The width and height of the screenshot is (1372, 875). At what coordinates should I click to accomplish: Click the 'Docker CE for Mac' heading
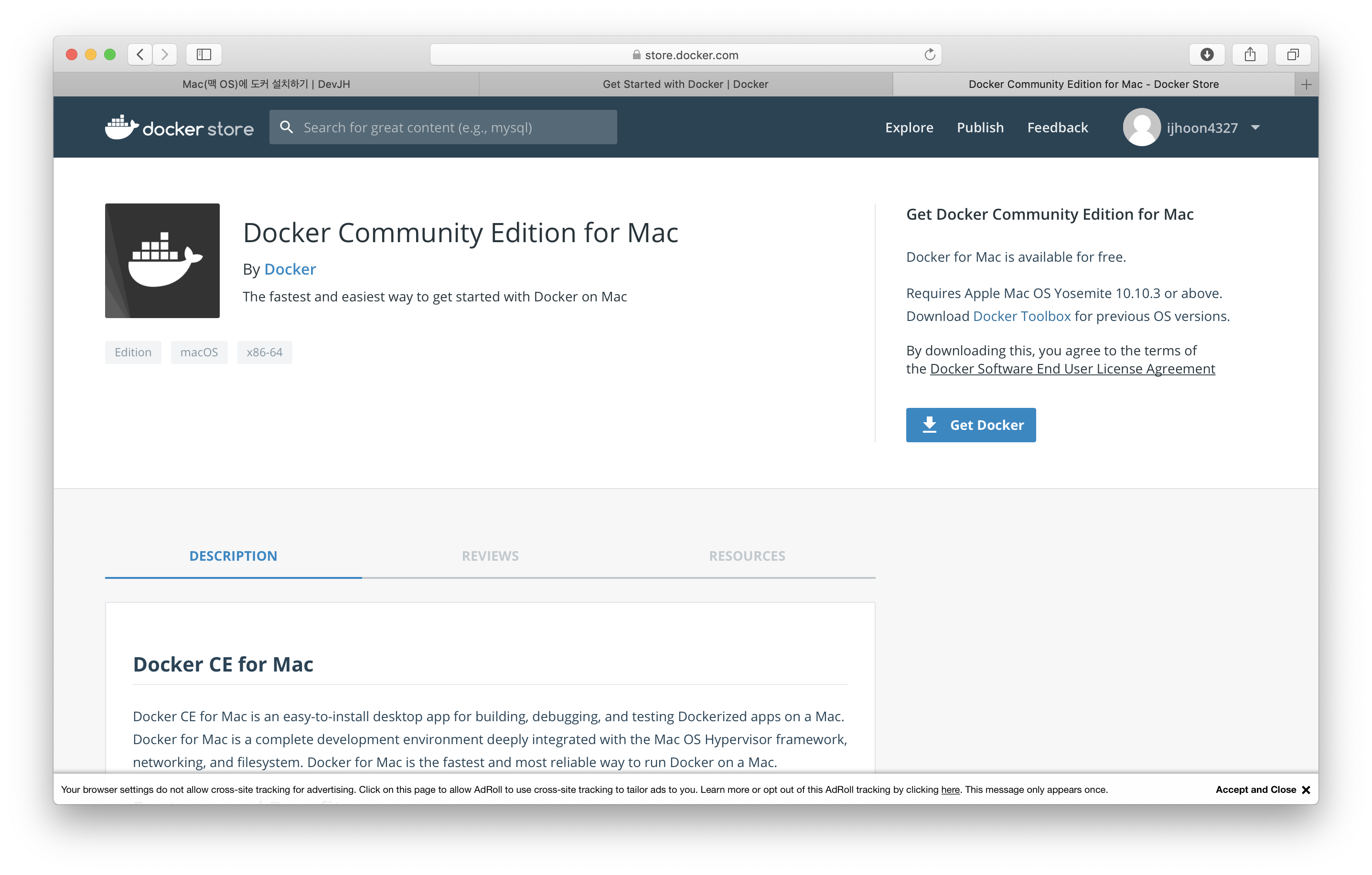[x=223, y=664]
